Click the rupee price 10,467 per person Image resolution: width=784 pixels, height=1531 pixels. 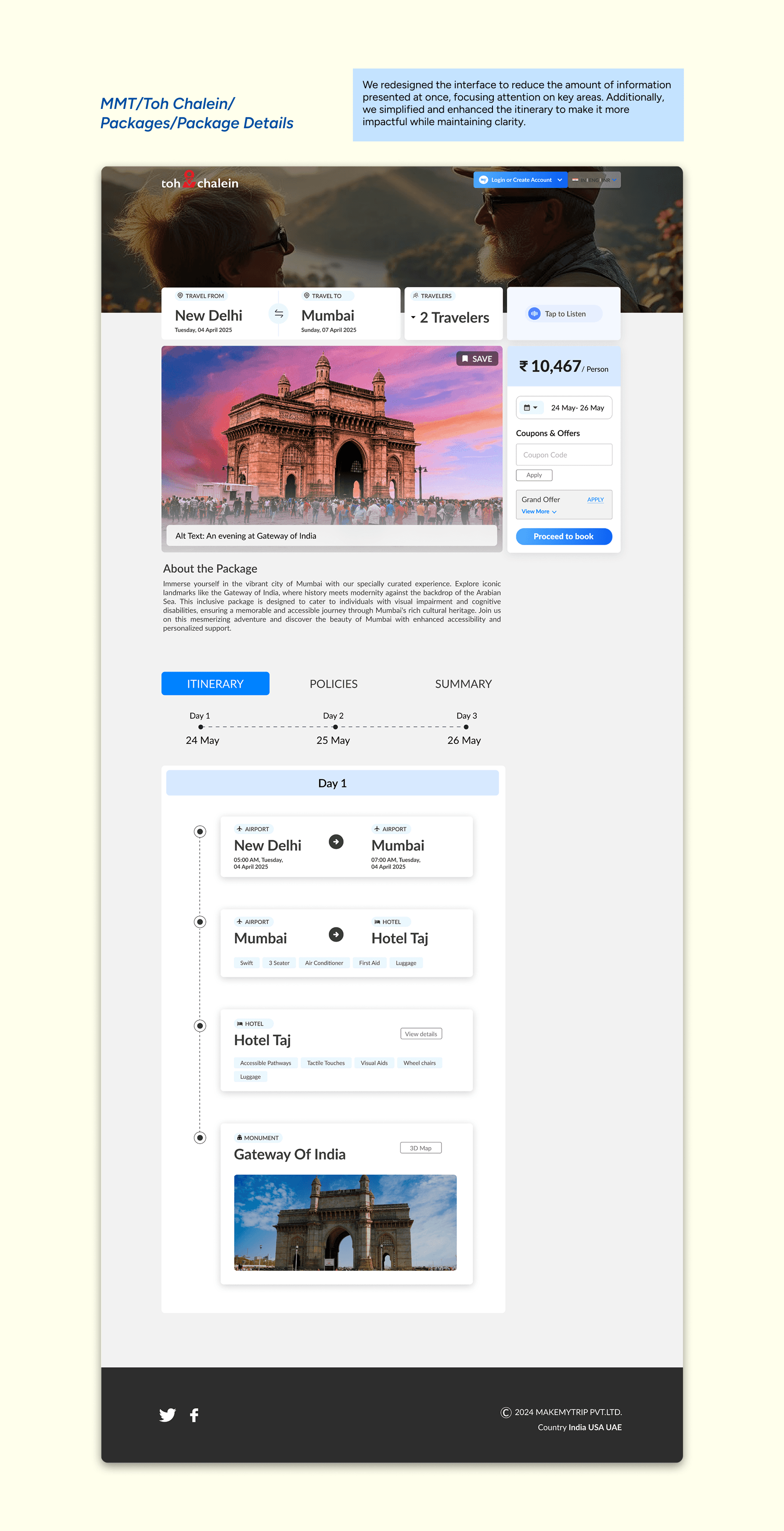point(564,367)
